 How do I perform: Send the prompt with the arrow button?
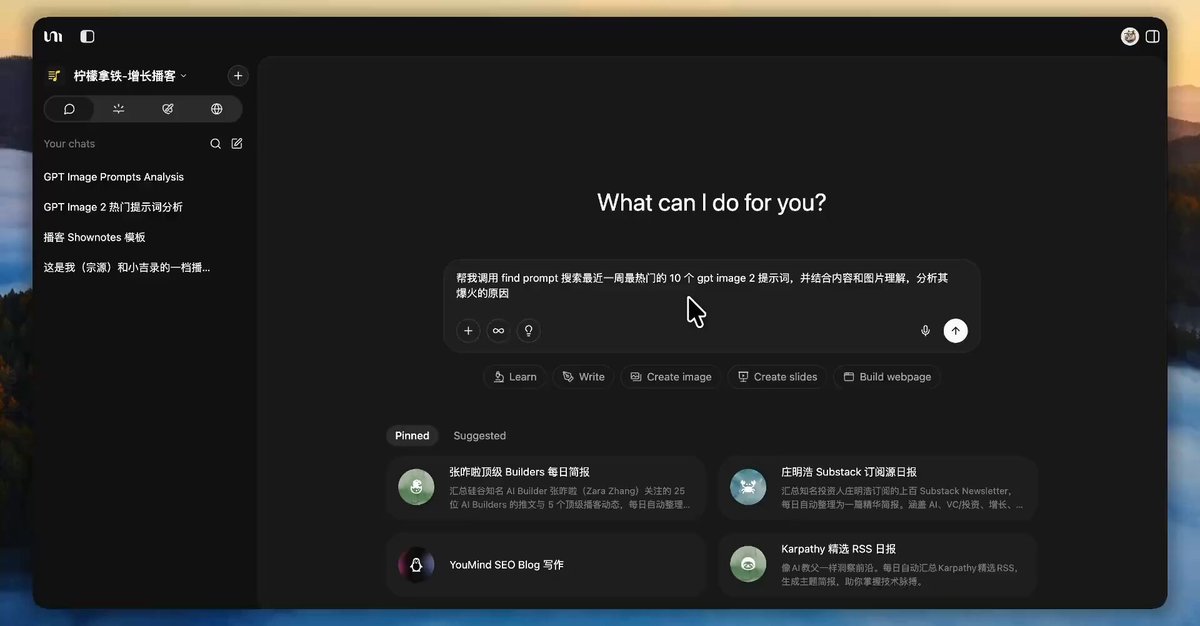coord(956,331)
